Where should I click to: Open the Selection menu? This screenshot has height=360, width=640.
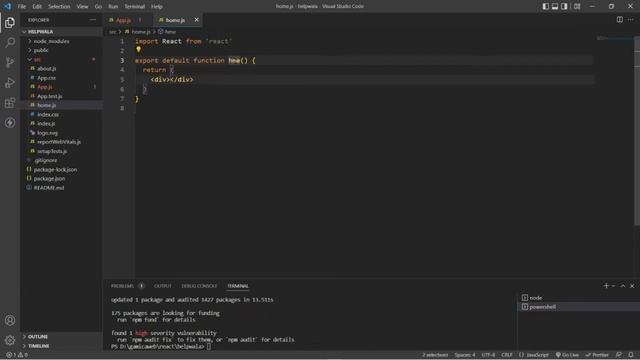coord(59,6)
